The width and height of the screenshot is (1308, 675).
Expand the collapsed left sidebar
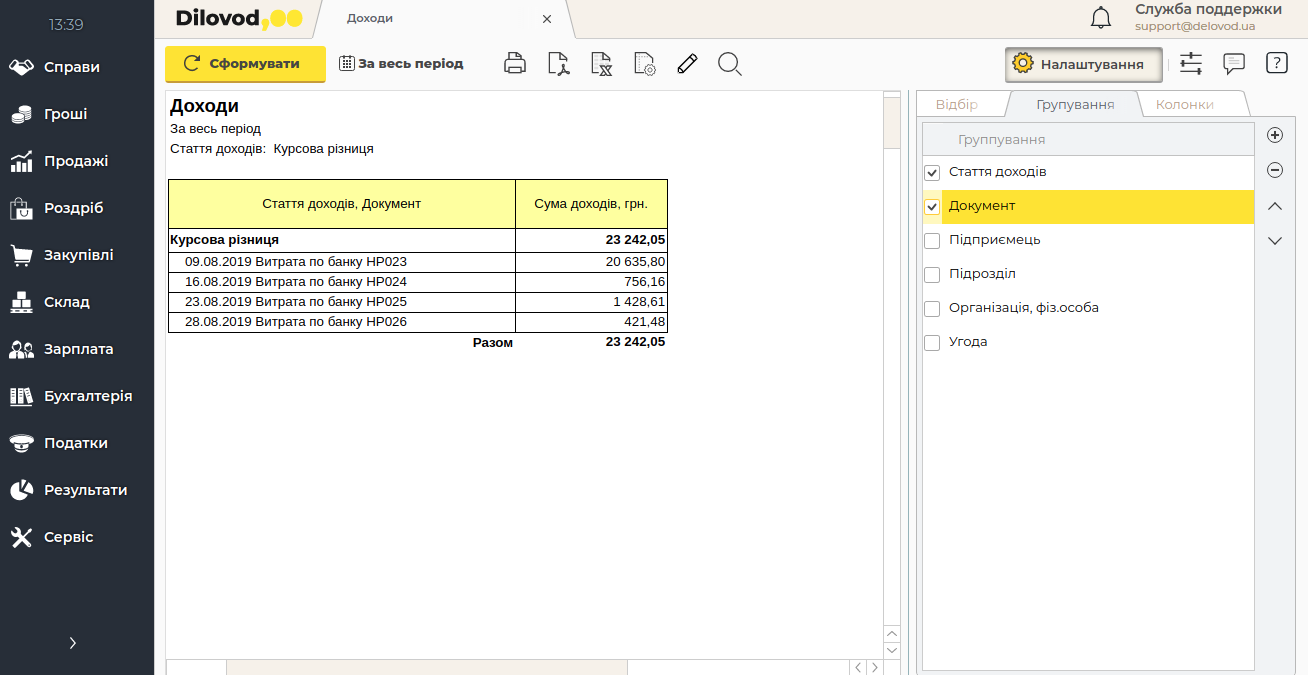tap(73, 643)
